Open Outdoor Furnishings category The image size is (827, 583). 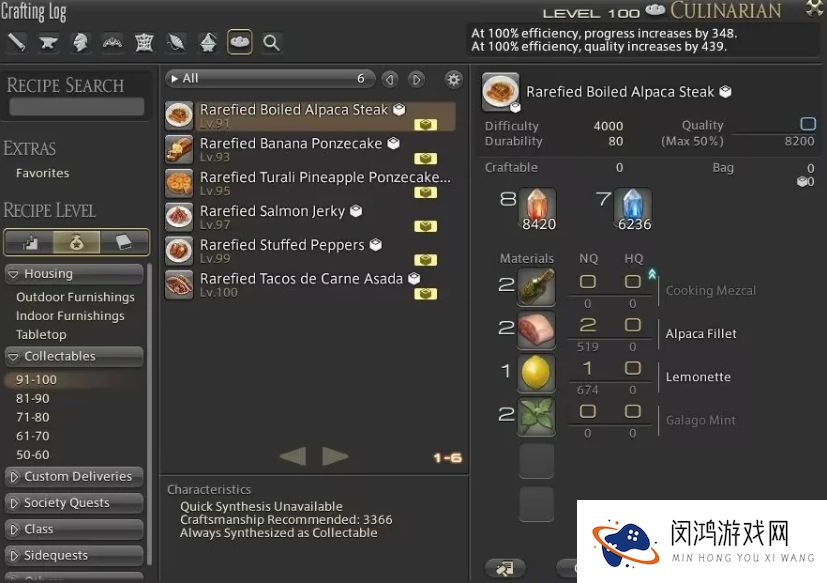(x=75, y=297)
